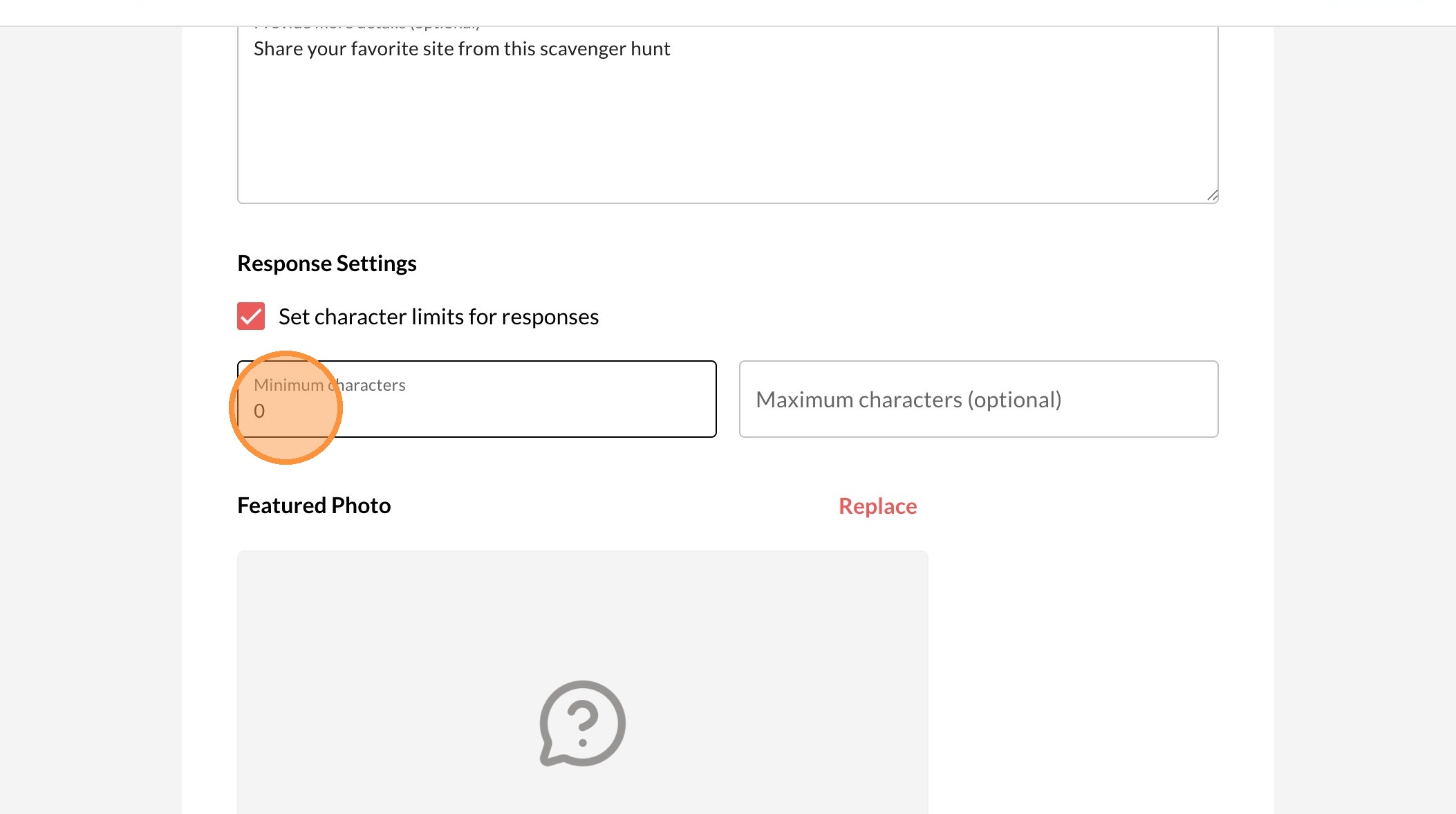
Task: Click the Replace link for Featured Photo
Action: click(x=877, y=506)
